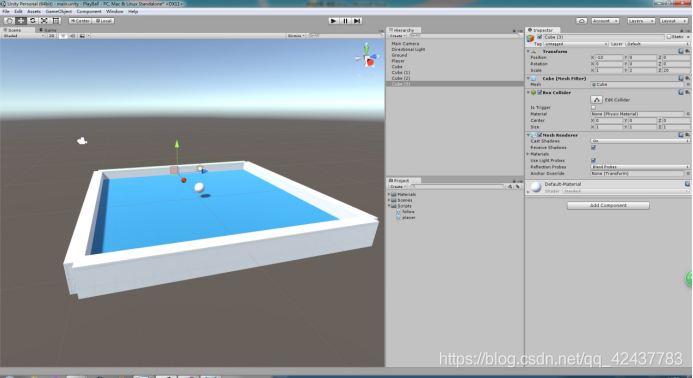Select the Move tool in the toolbar
The image size is (693, 378).
coord(21,21)
